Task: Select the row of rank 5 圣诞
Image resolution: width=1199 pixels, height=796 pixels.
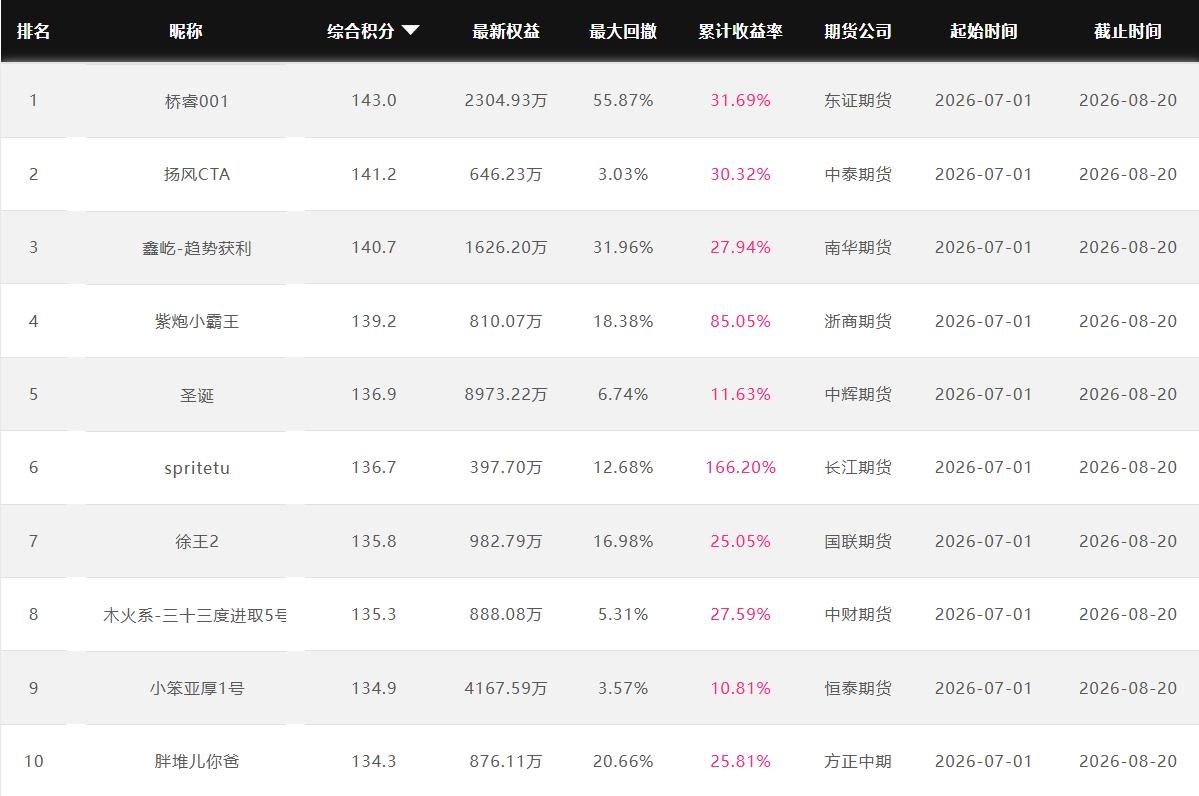Action: (600, 395)
